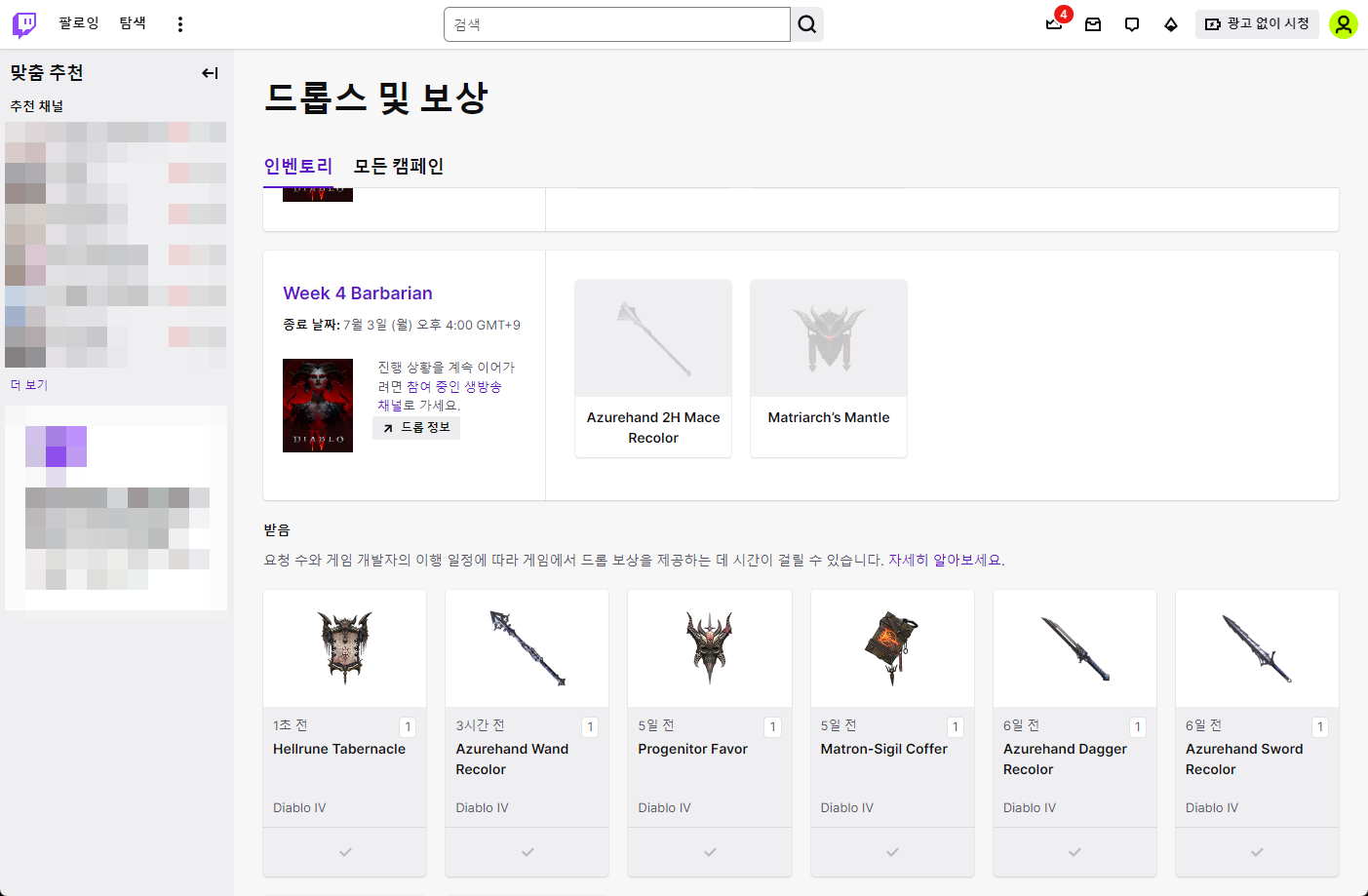Click the 드롭 정보 button
This screenshot has width=1368, height=896.
pyautogui.click(x=416, y=428)
